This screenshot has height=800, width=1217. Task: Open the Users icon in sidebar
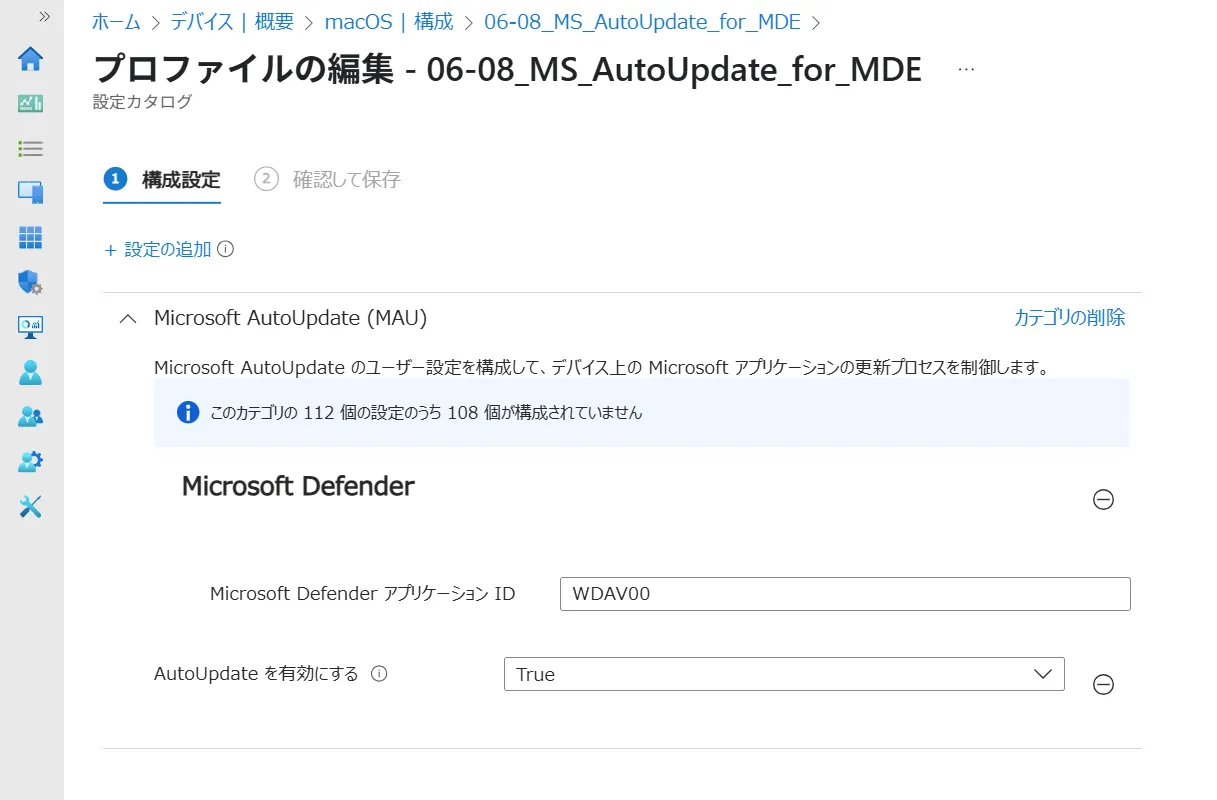(x=31, y=372)
